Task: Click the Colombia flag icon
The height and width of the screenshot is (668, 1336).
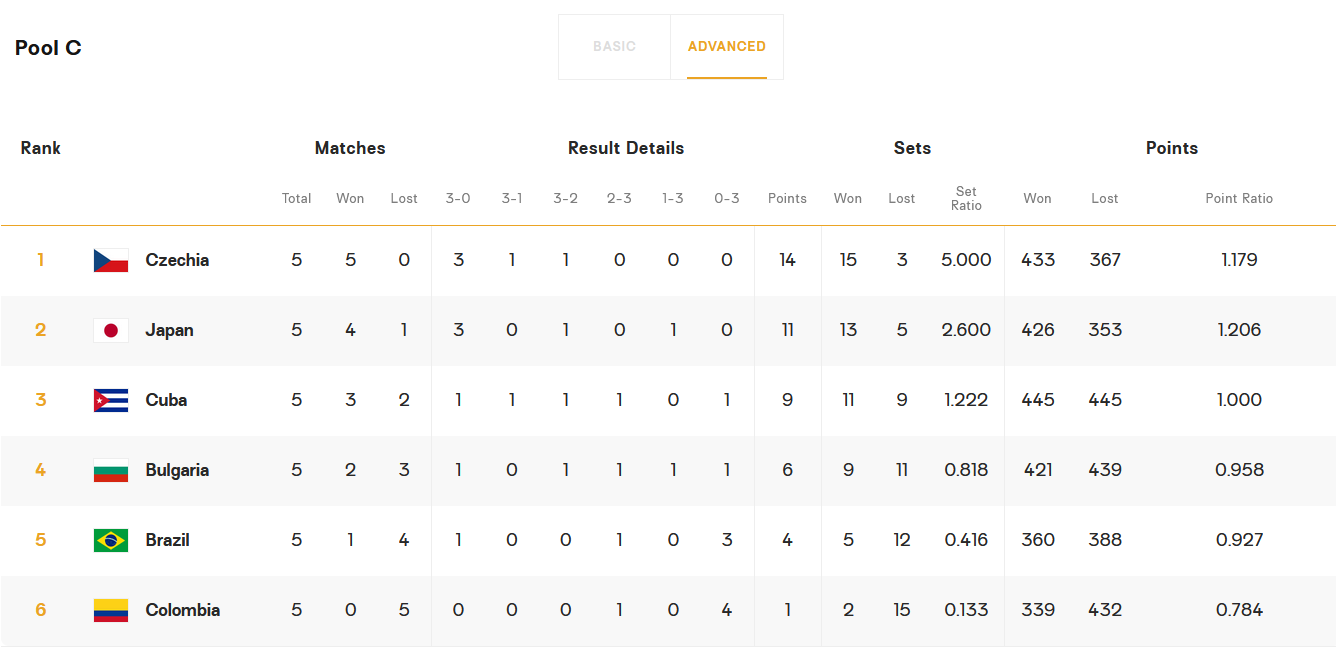Action: point(111,610)
